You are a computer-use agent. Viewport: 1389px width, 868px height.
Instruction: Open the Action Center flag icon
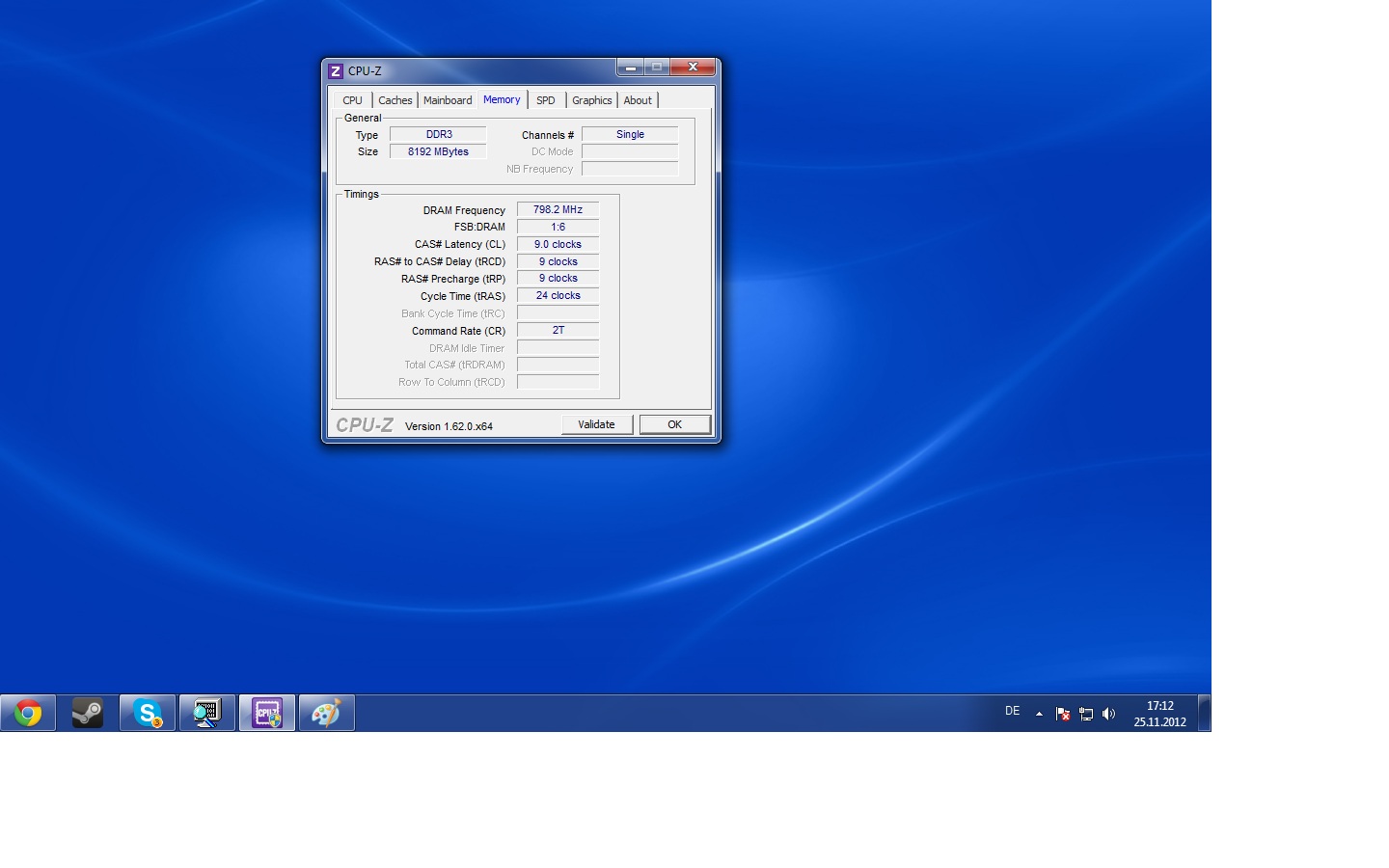pos(1062,714)
